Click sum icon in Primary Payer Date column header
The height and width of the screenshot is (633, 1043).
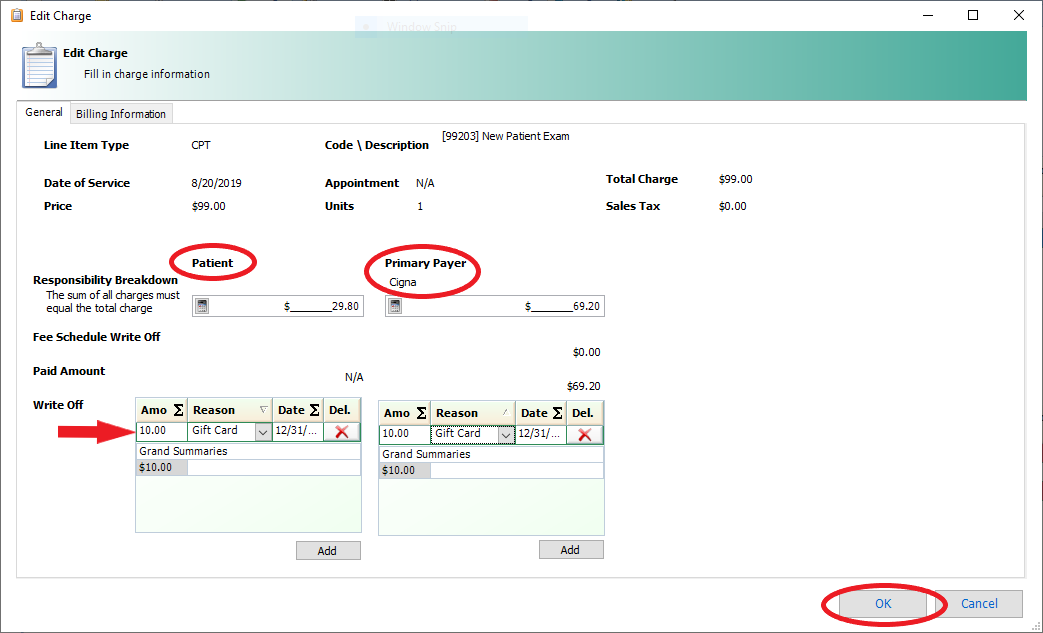point(557,413)
